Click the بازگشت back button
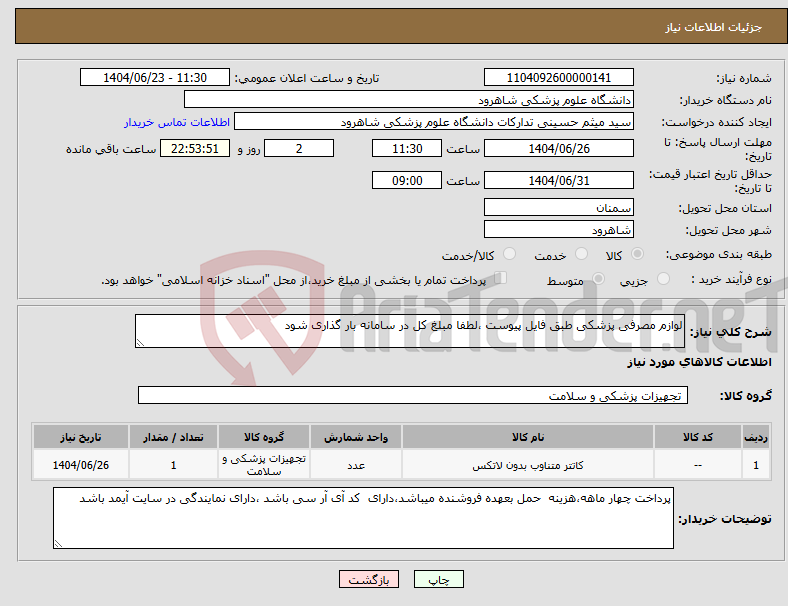 (x=369, y=579)
